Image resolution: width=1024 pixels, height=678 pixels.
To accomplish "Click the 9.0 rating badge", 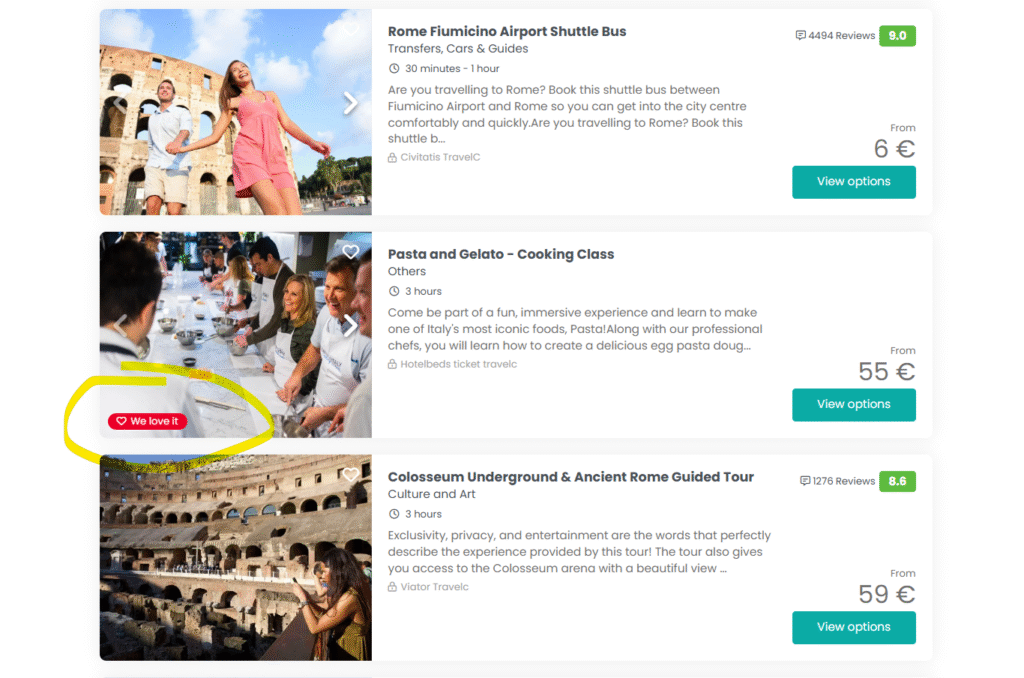I will pos(897,36).
